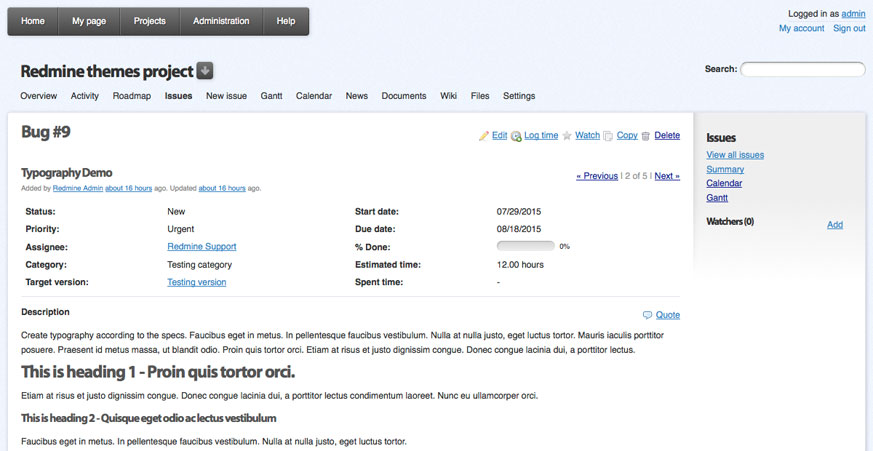Open the Testing version link
This screenshot has height=451, width=873.
(197, 282)
